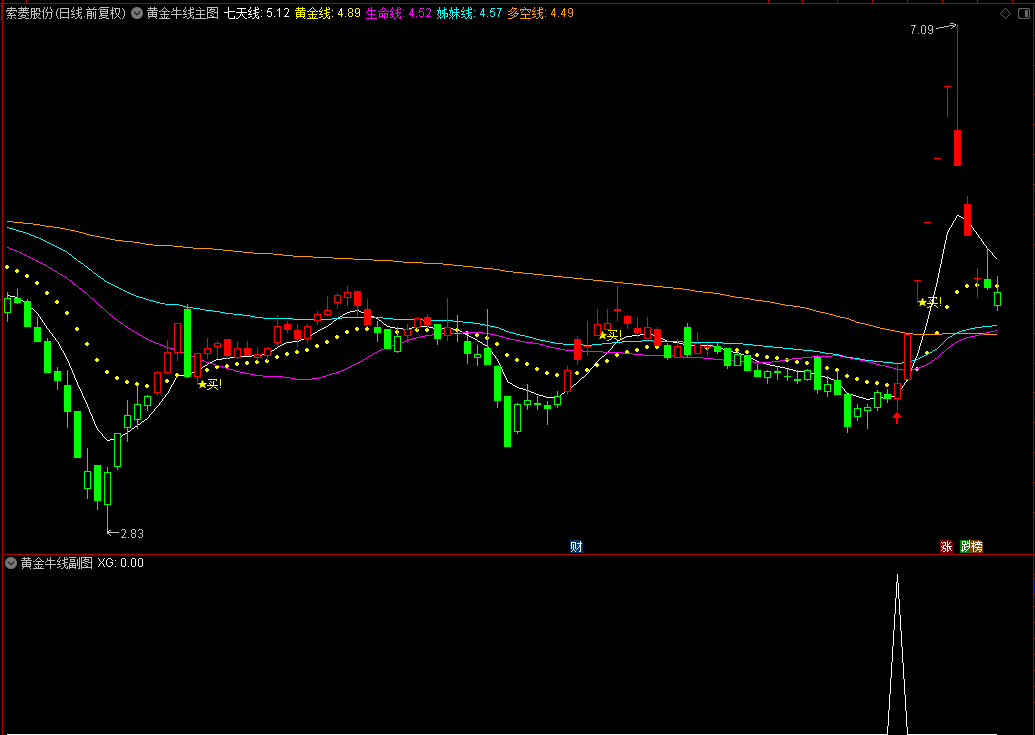1035x735 pixels.
Task: Select the 七天线 indicator label
Action: tap(257, 13)
